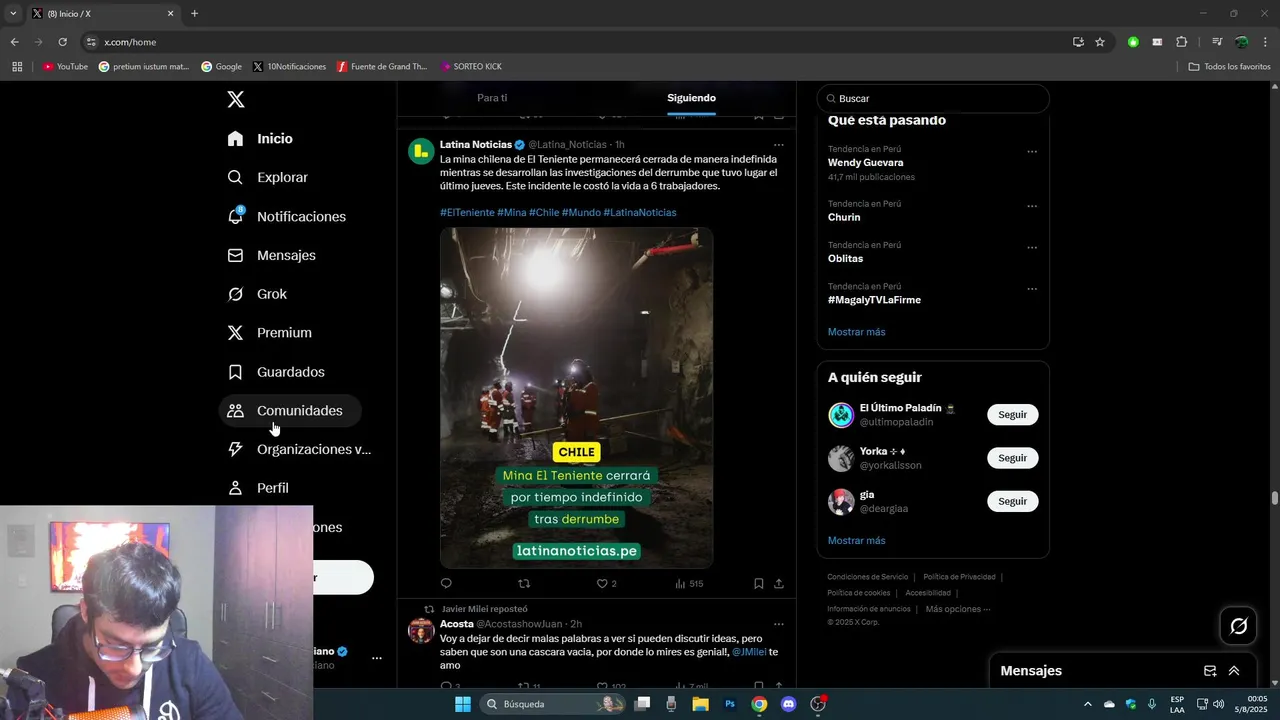Viewport: 1280px width, 720px height.
Task: Reload the page
Action: tap(62, 42)
